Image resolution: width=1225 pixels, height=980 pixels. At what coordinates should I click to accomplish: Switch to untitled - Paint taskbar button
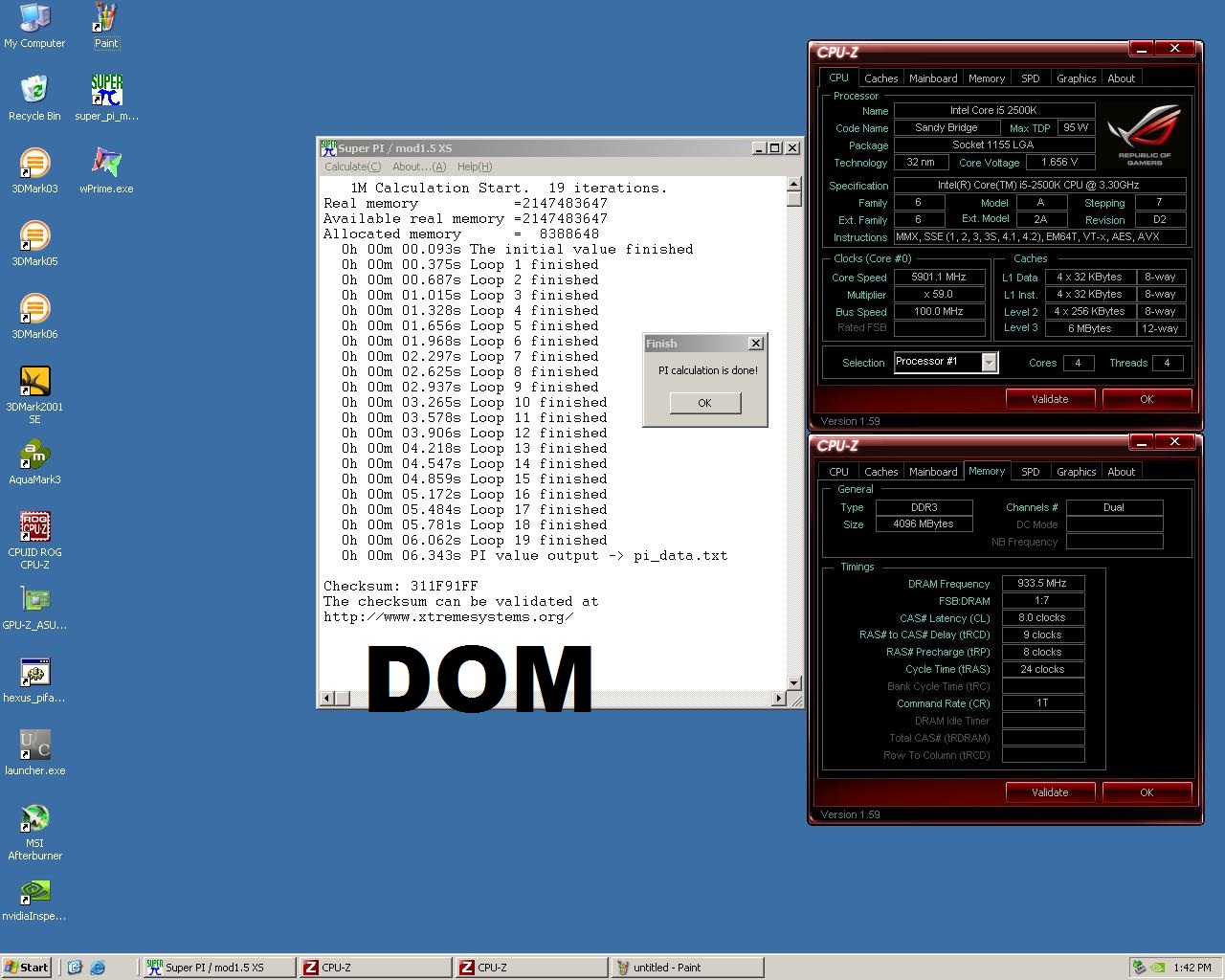pos(686,968)
